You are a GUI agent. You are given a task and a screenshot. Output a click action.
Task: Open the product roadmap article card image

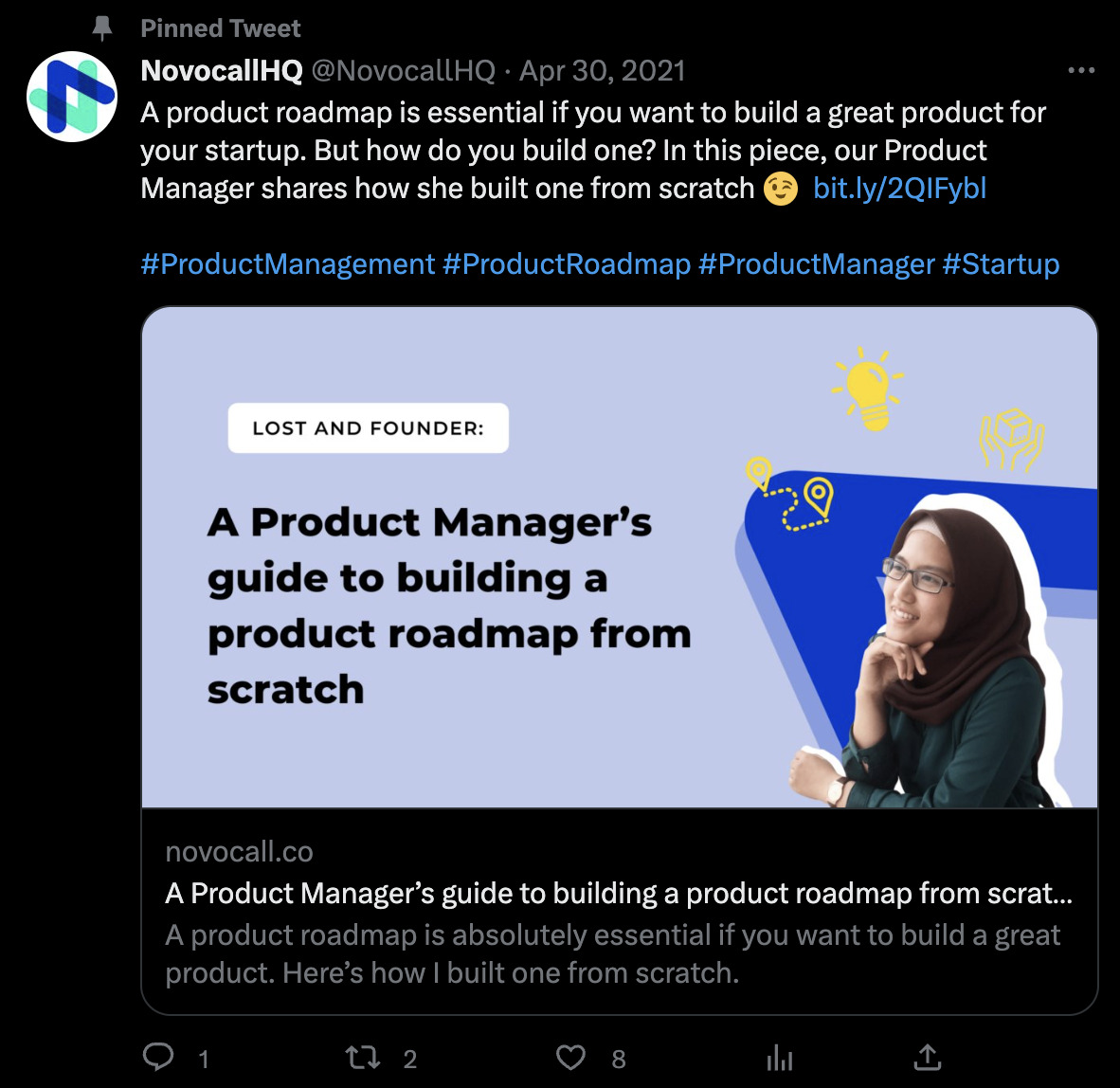click(x=620, y=557)
